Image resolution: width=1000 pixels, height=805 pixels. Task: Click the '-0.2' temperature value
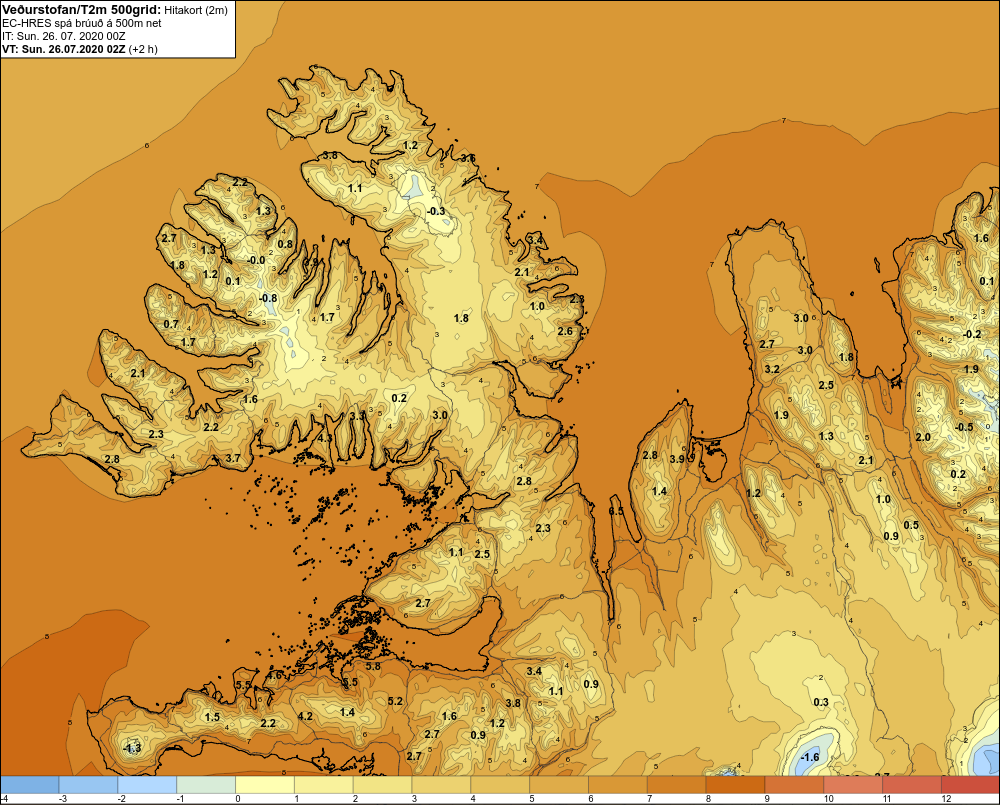click(x=971, y=334)
